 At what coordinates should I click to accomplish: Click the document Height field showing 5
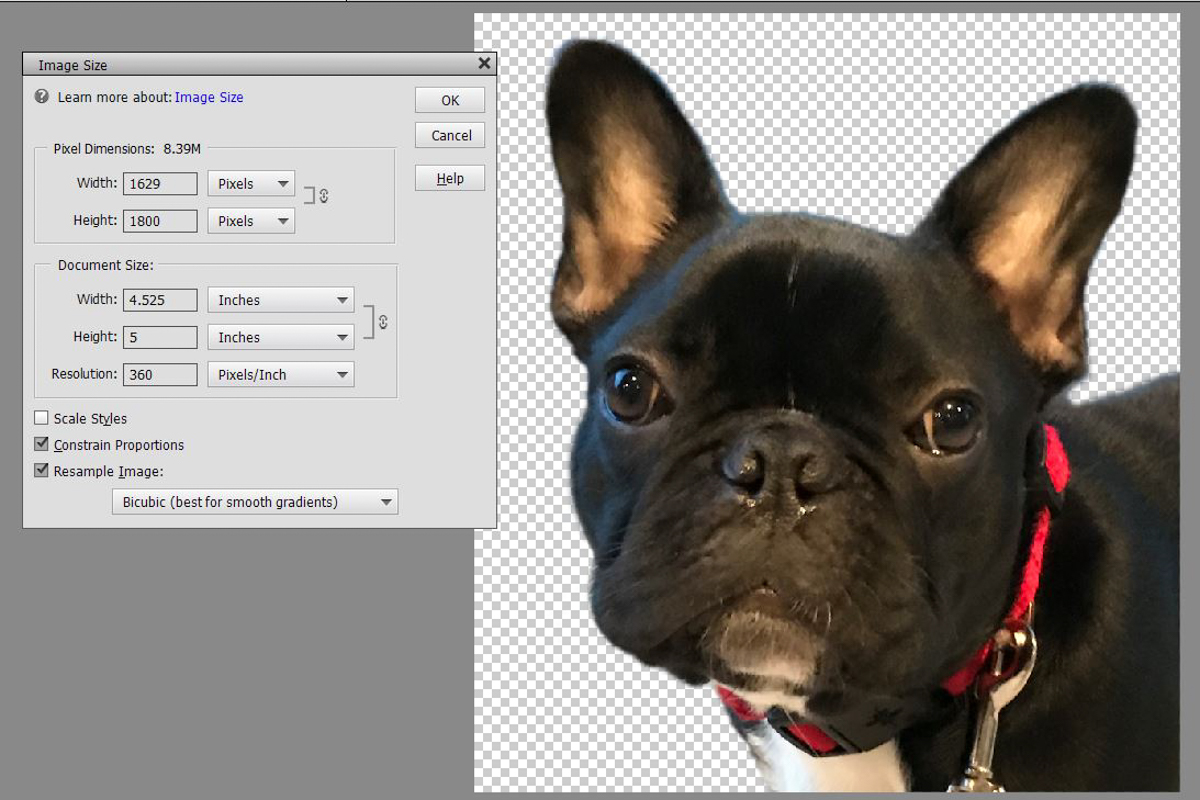[x=160, y=337]
